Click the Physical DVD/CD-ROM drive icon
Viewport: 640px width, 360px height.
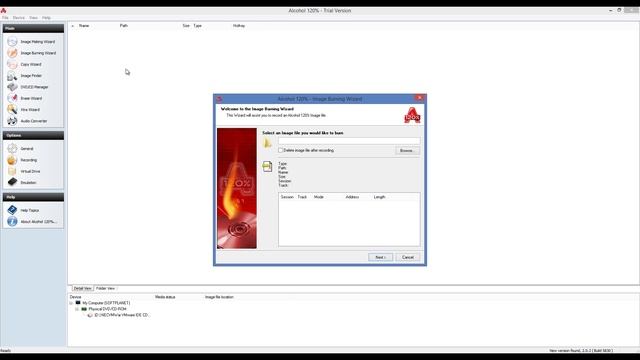pyautogui.click(x=84, y=309)
